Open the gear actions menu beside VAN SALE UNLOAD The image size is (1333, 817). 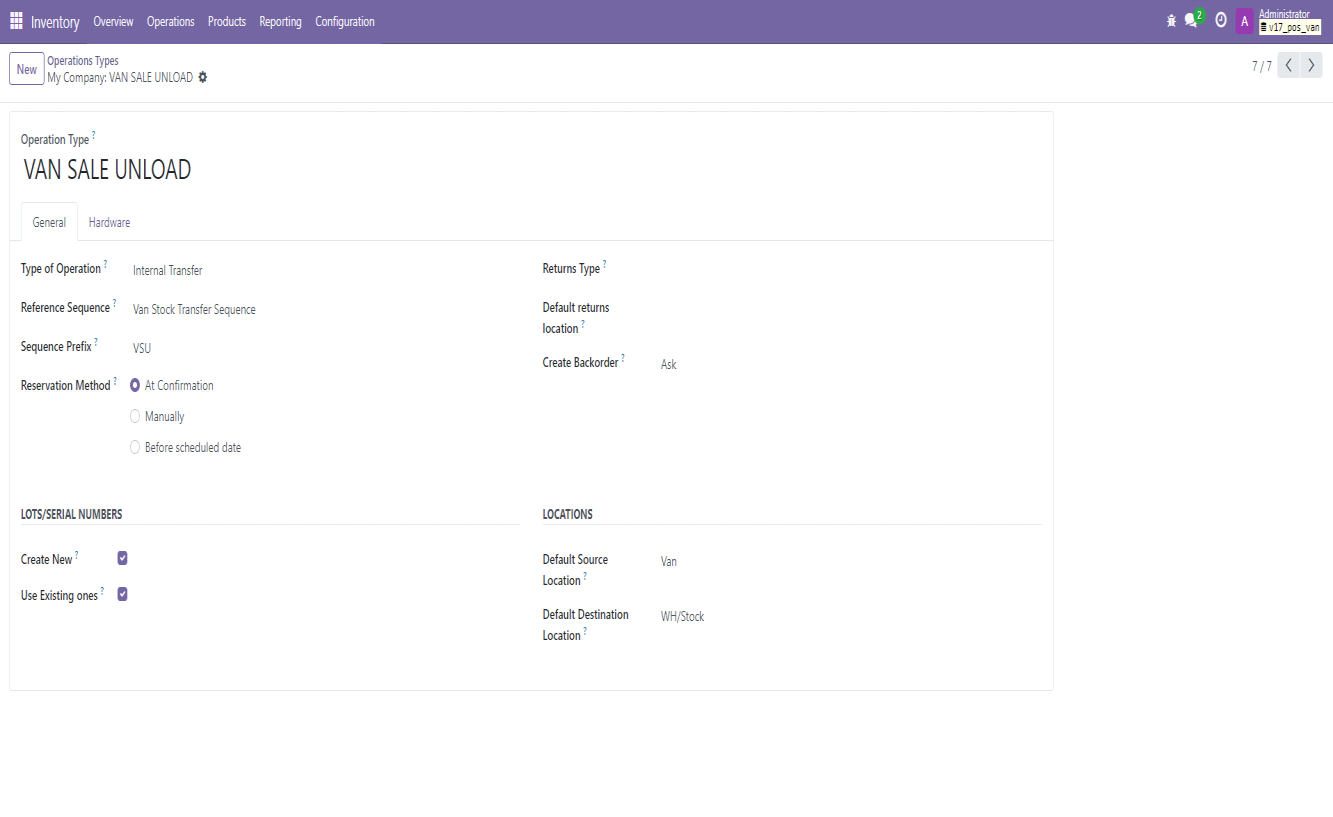click(x=203, y=77)
